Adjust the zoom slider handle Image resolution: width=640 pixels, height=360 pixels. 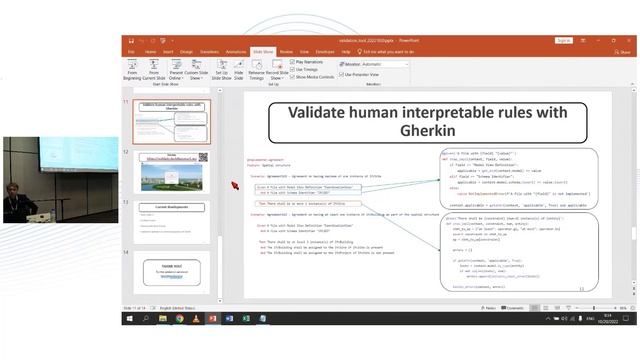point(594,308)
